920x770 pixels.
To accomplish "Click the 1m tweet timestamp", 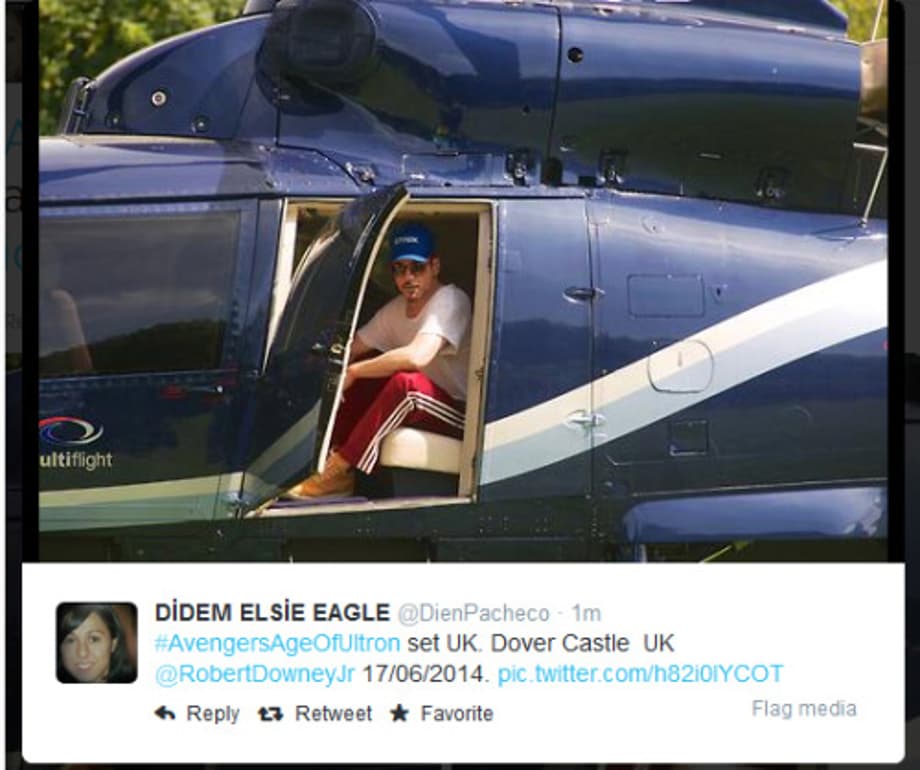I will [586, 613].
